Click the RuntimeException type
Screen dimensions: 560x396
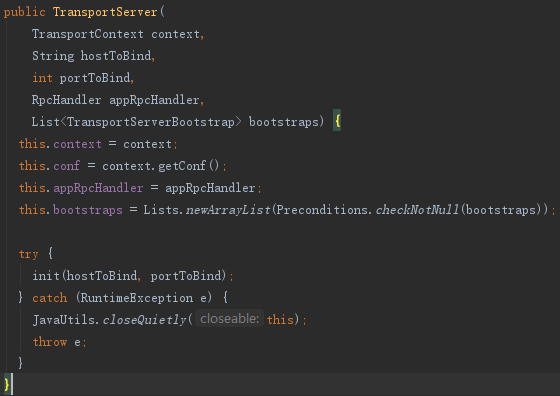[x=137, y=298]
